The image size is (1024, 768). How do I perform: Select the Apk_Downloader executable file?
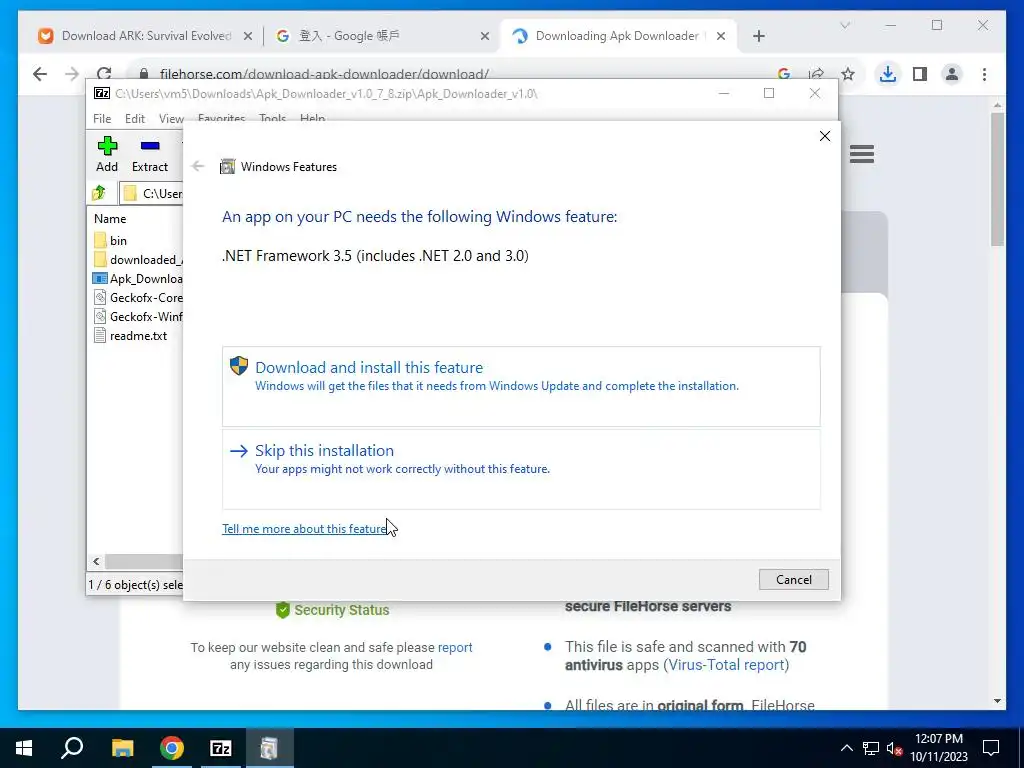click(137, 278)
